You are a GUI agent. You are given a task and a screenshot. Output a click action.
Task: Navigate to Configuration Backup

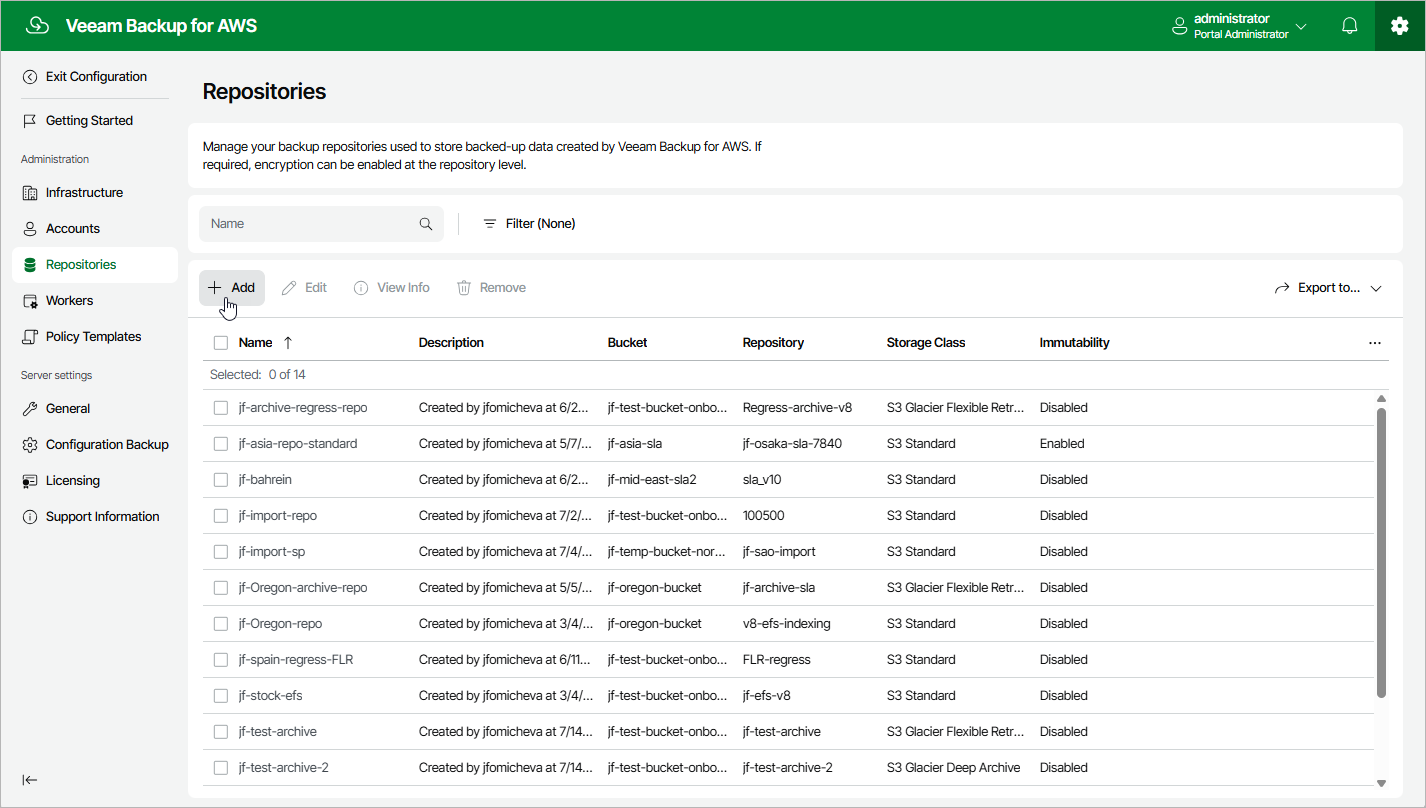[95, 445]
